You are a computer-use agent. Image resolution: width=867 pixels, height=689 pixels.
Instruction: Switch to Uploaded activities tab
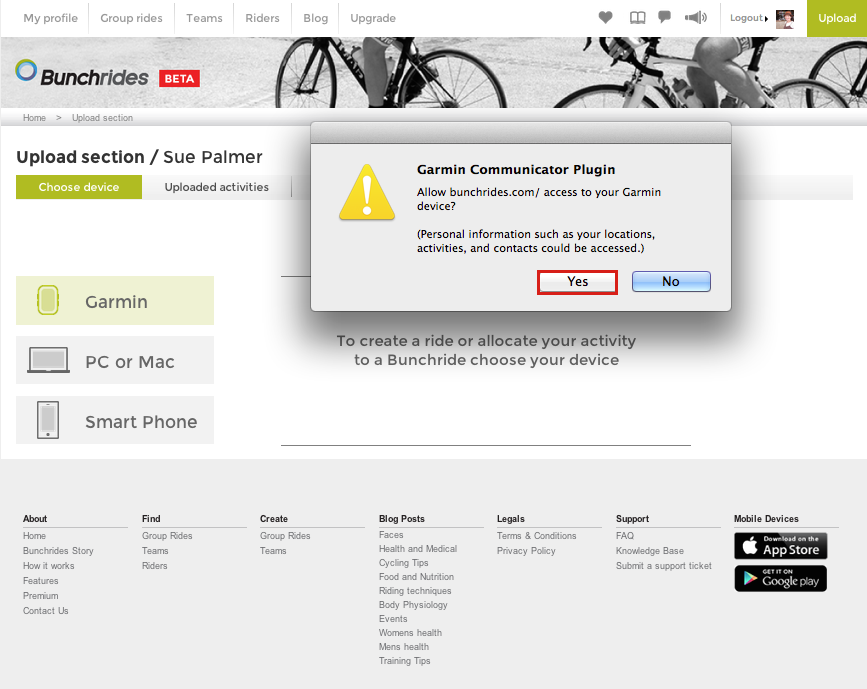216,187
